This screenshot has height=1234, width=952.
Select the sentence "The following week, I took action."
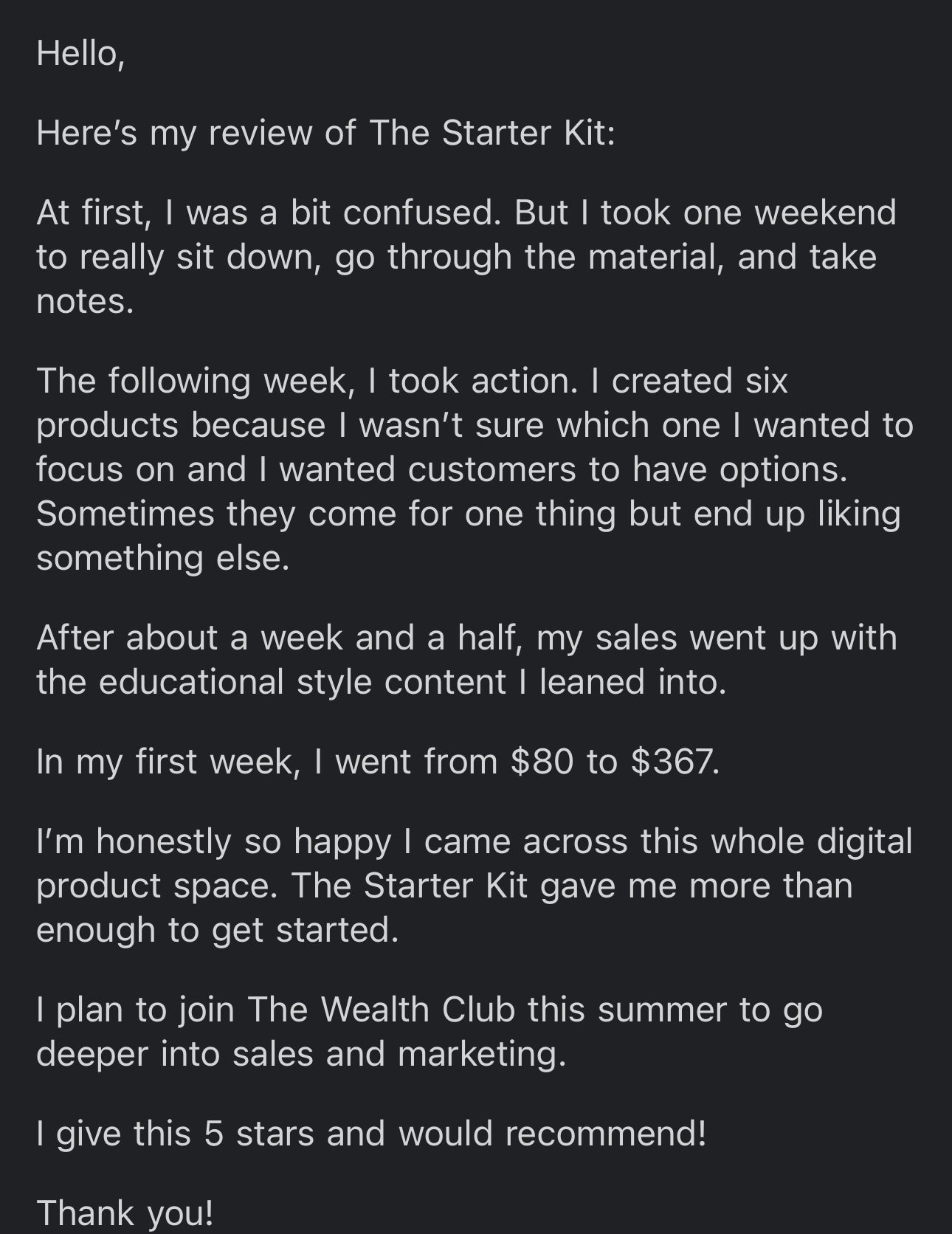(307, 381)
